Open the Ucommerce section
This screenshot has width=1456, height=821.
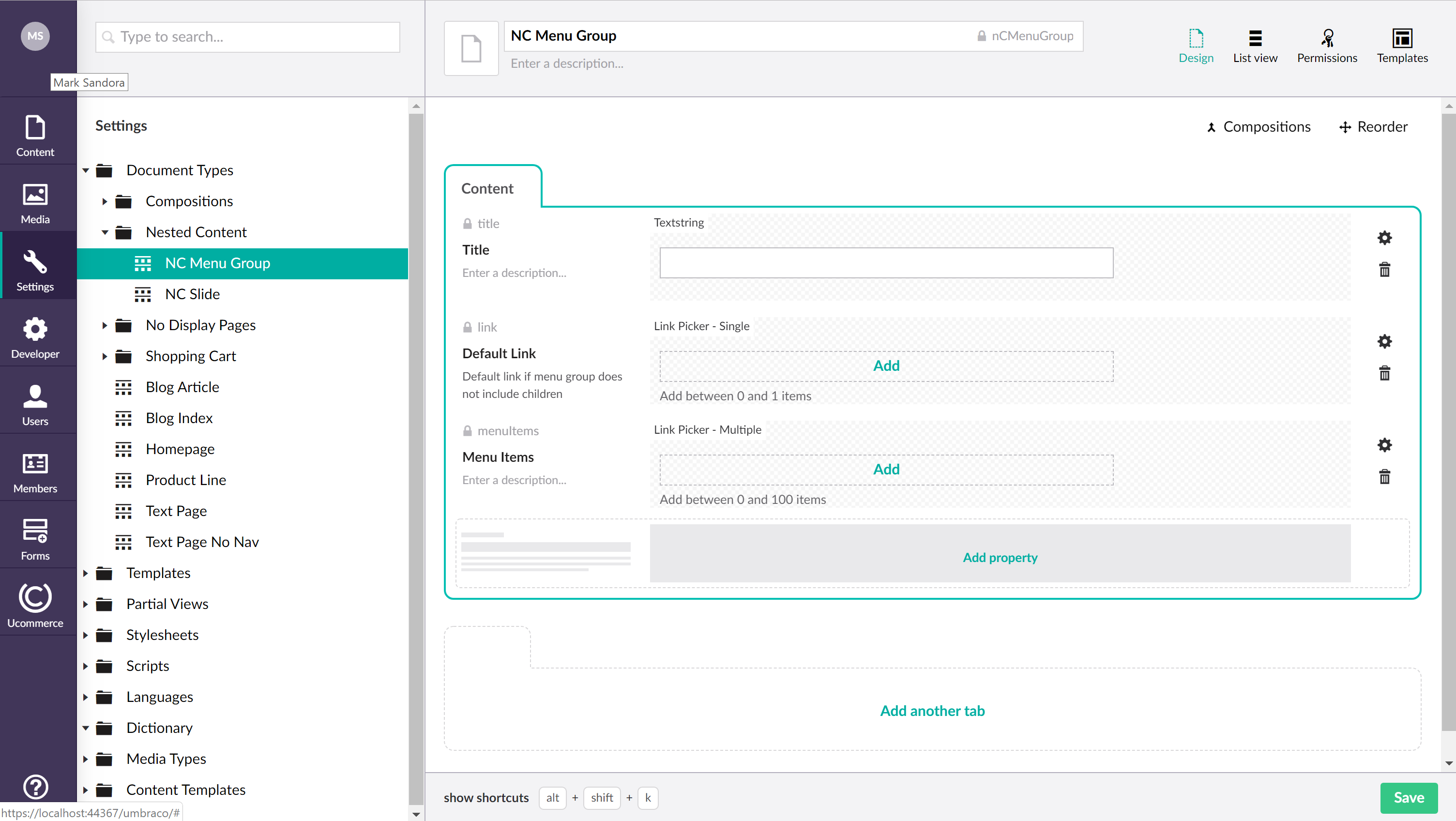click(35, 607)
